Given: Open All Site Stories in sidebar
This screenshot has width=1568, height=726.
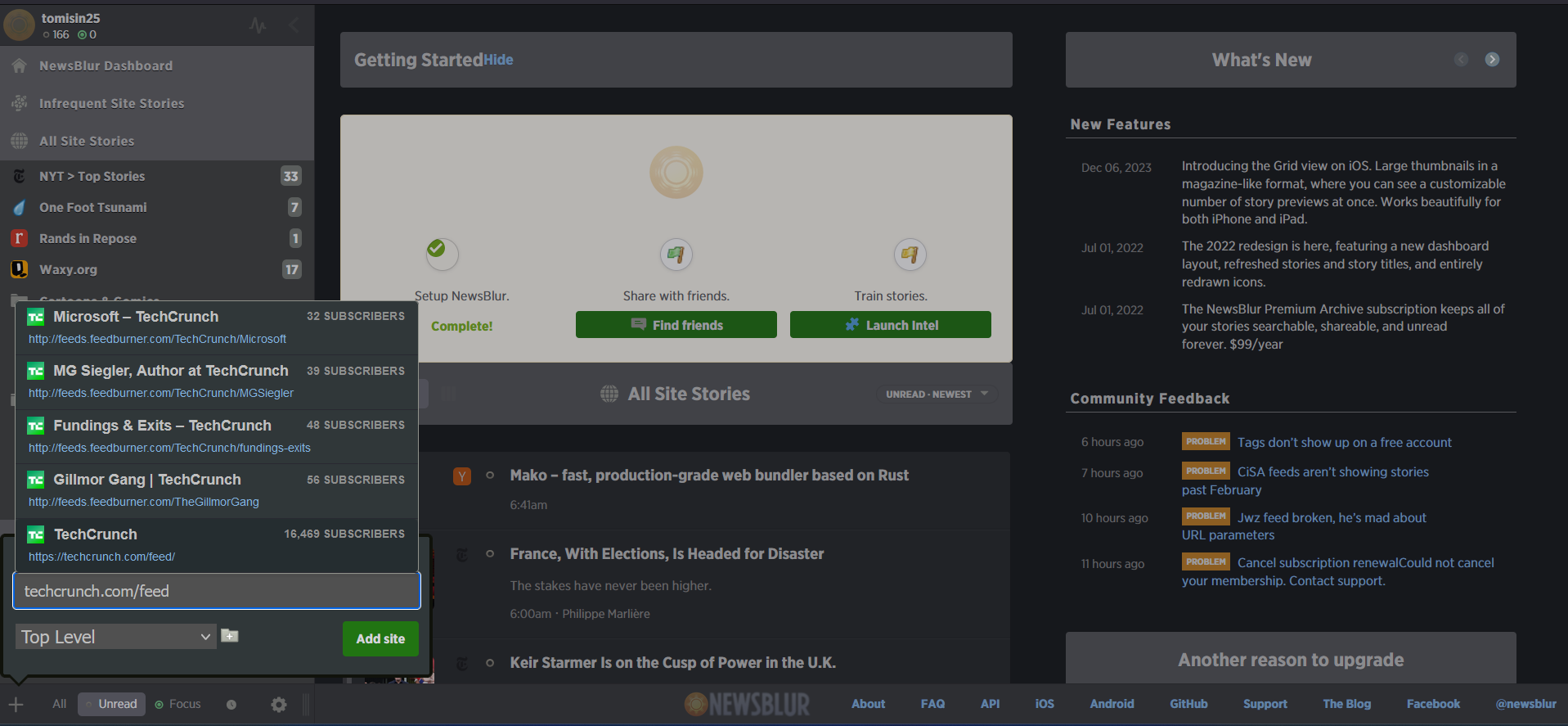Looking at the screenshot, I should [87, 141].
